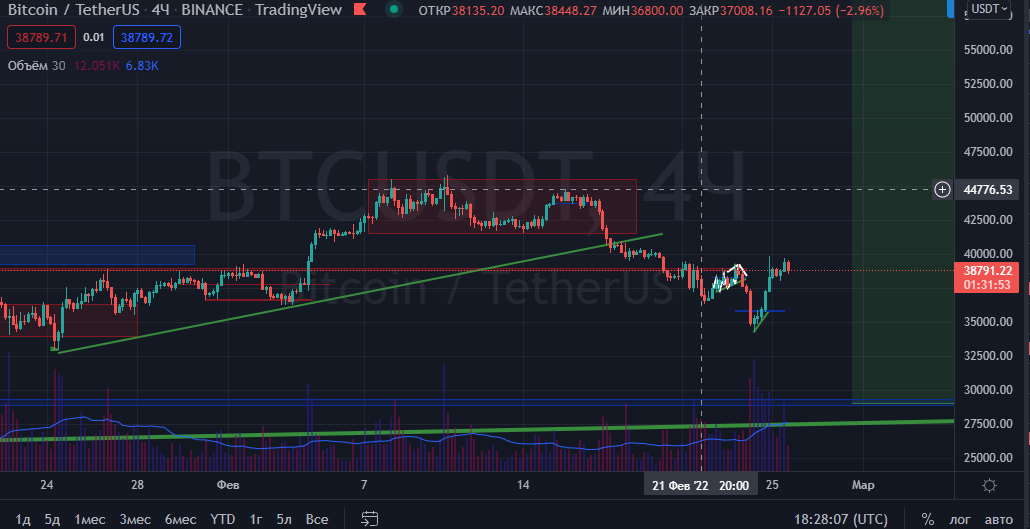
Task: Click the blue buy price 38789.72
Action: pos(146,37)
